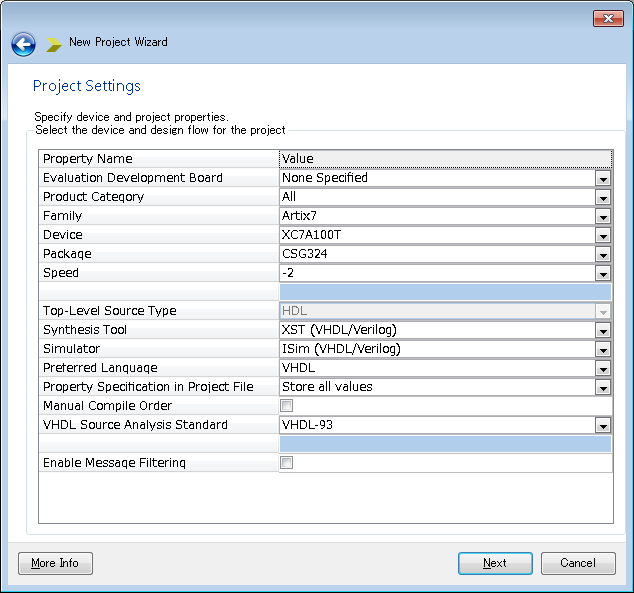Click the More Info button
The image size is (634, 593).
(55, 563)
